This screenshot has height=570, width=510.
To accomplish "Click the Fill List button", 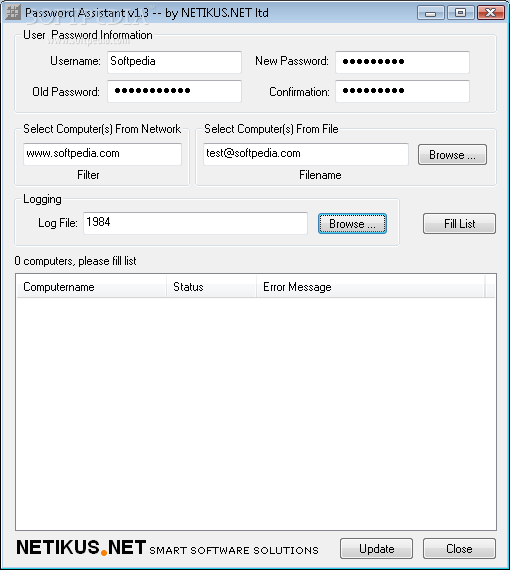I will click(459, 224).
